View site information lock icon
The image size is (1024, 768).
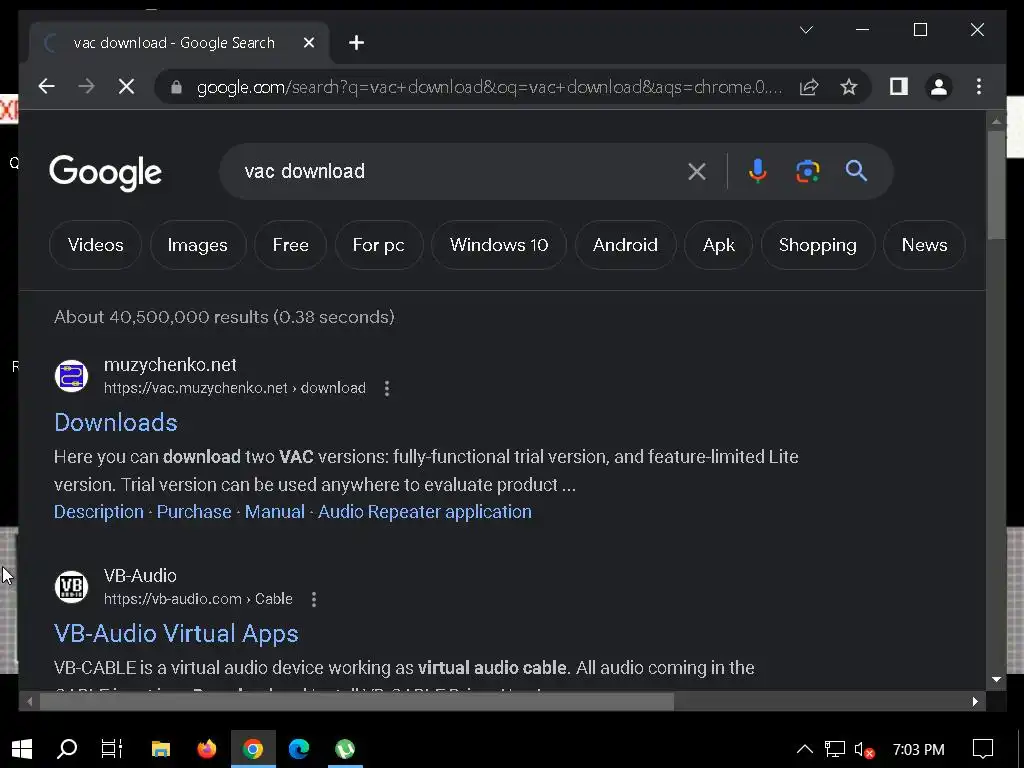[x=176, y=87]
